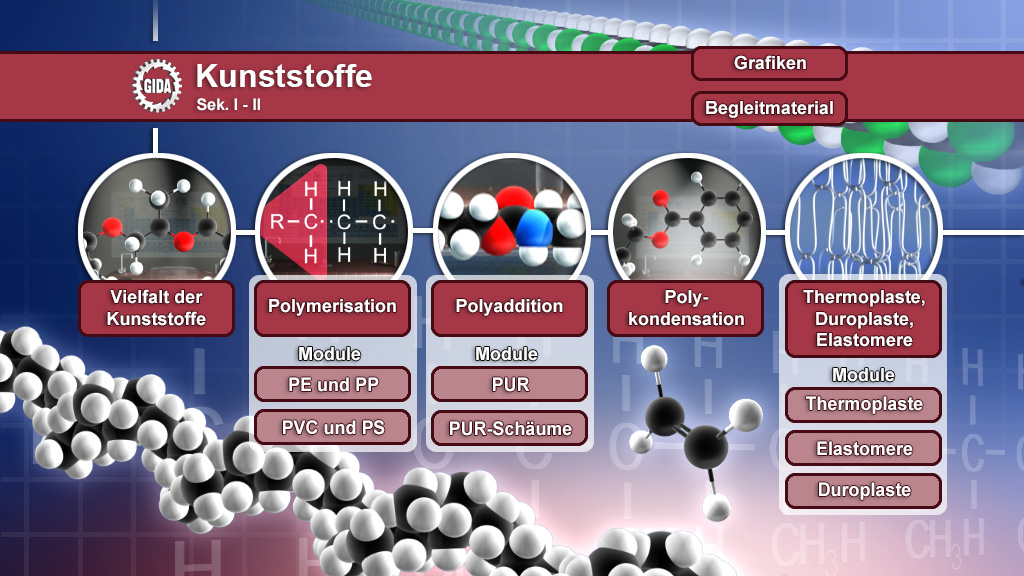
Task: Open Thermoplaste, Duroplaste, Elastomere chapter
Action: 863,318
